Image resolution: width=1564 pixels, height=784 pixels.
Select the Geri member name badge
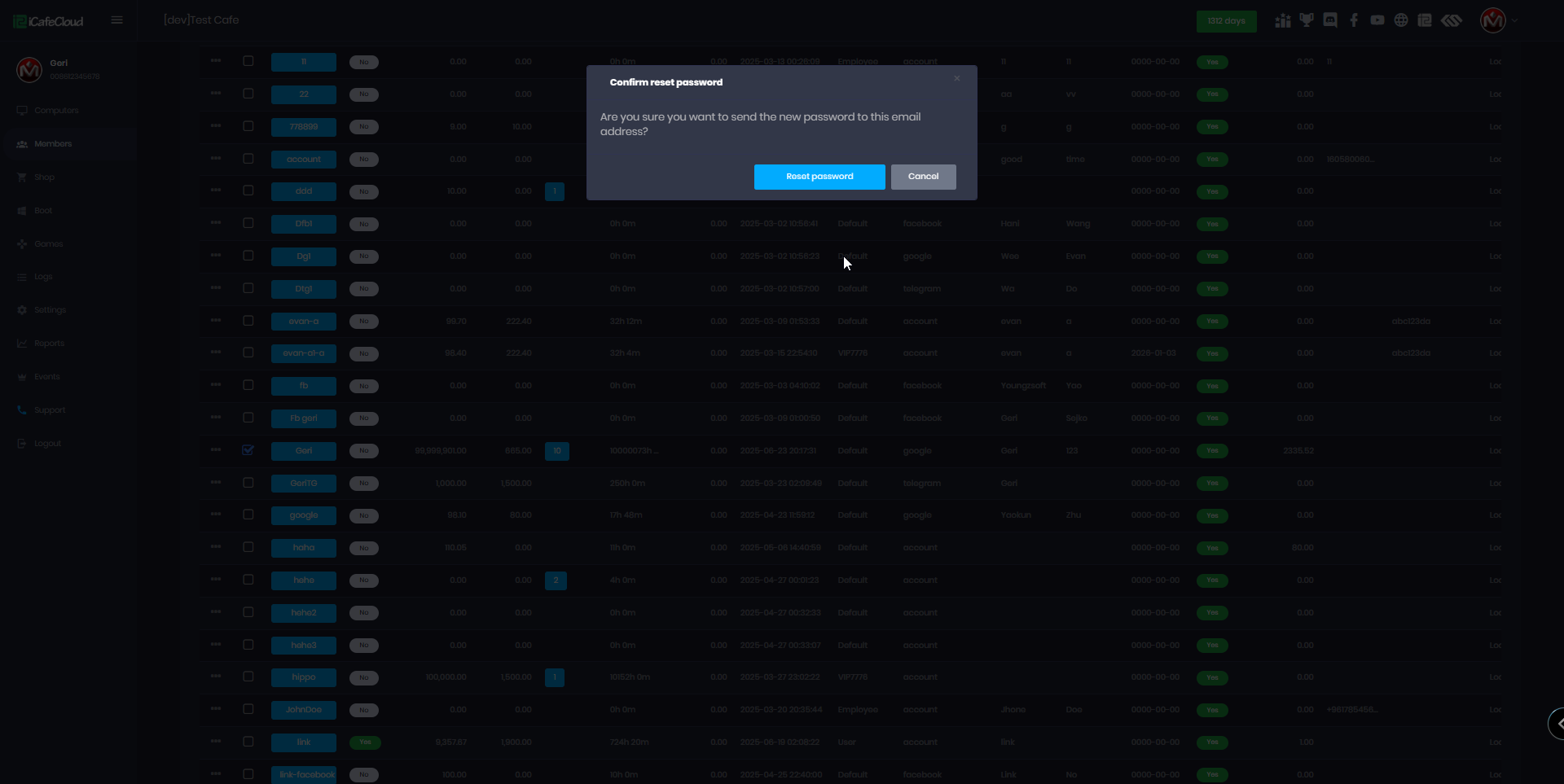[303, 450]
